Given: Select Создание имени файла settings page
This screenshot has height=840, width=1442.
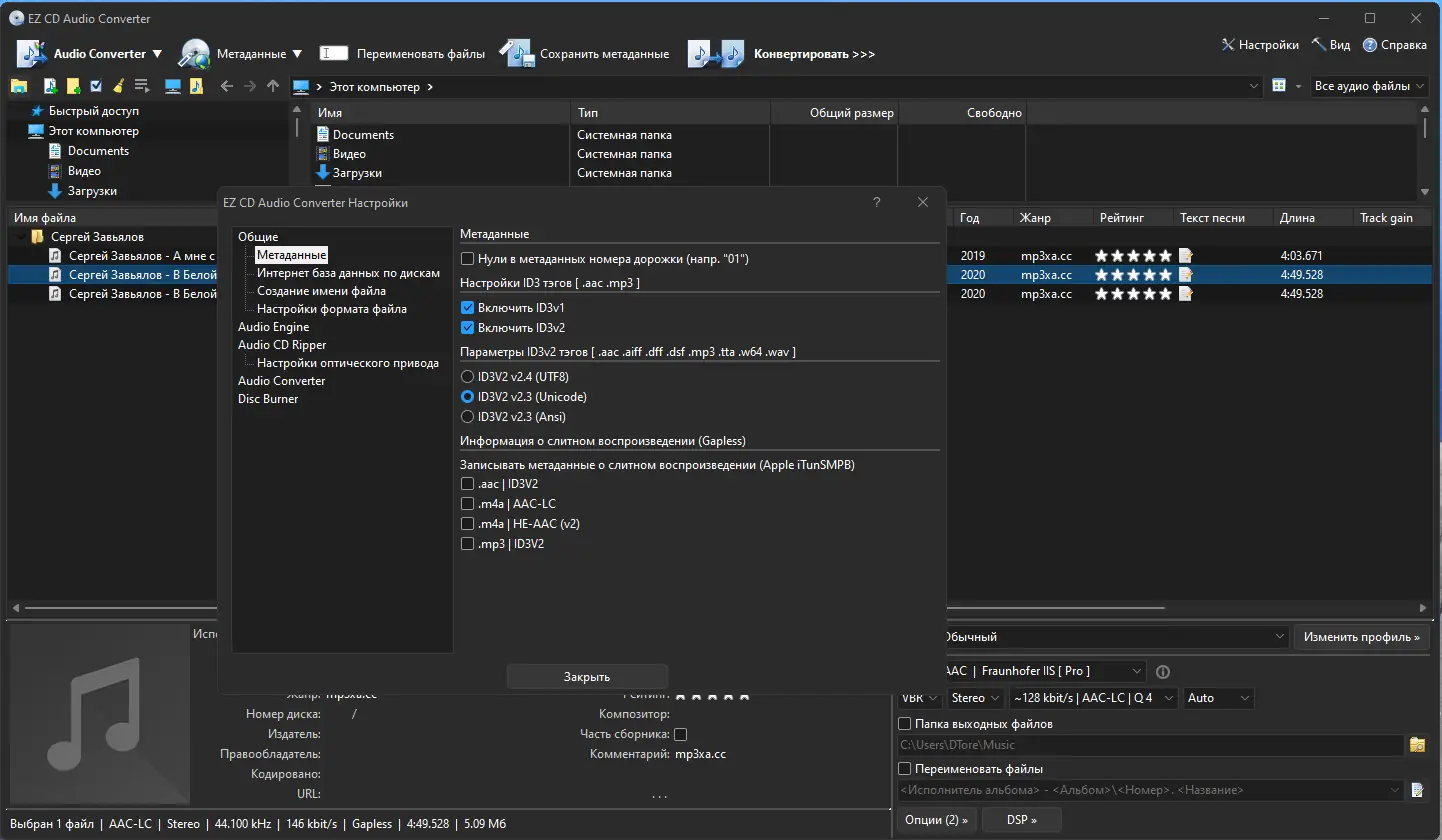Looking at the screenshot, I should [x=321, y=291].
